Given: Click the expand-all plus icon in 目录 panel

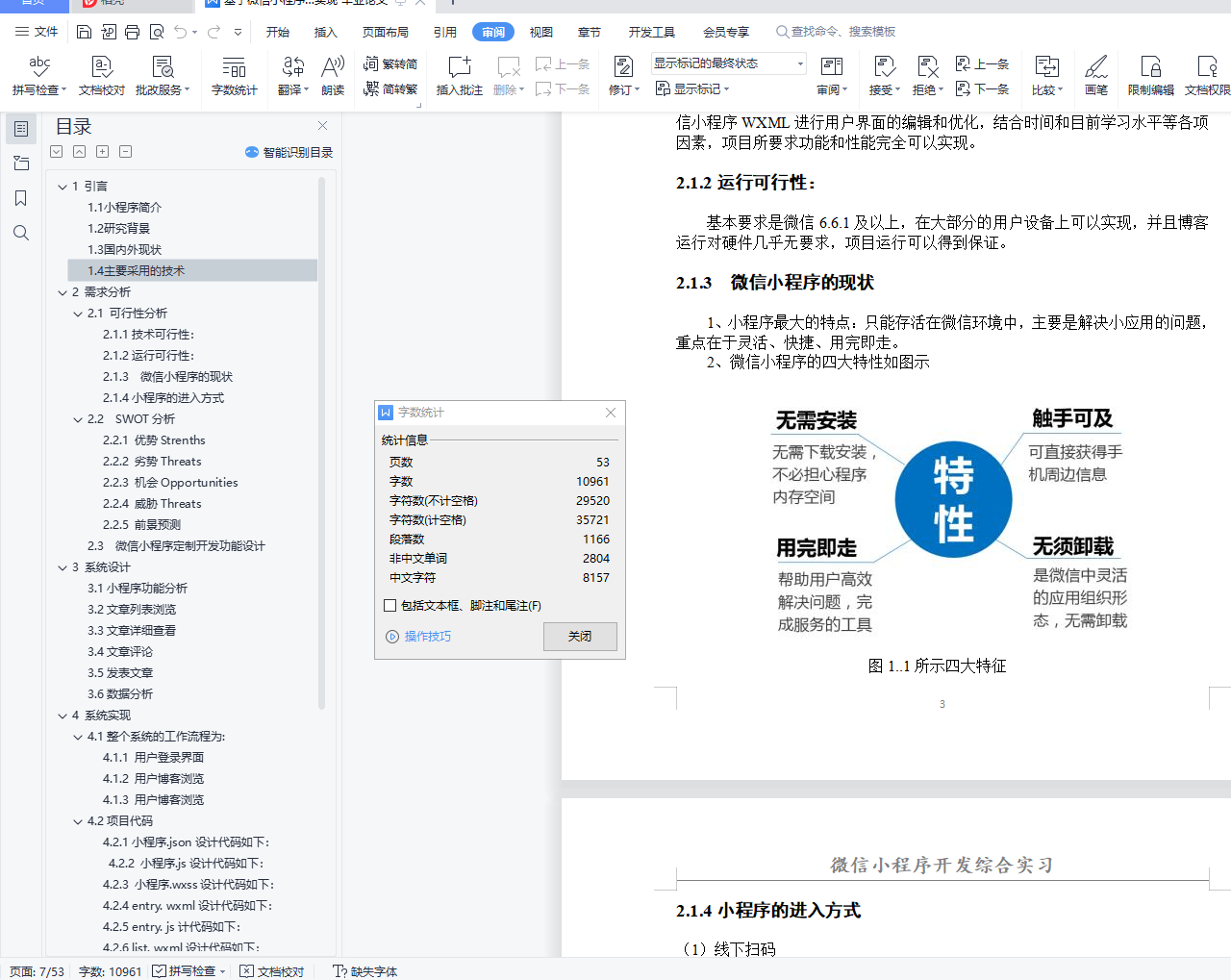Looking at the screenshot, I should click(x=102, y=152).
